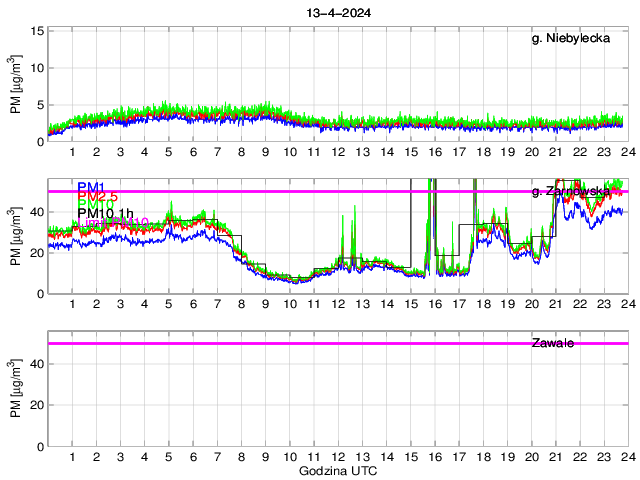This screenshot has width=640, height=480.
Task: Click y-axis value 10 on top chart
Action: click(x=38, y=68)
